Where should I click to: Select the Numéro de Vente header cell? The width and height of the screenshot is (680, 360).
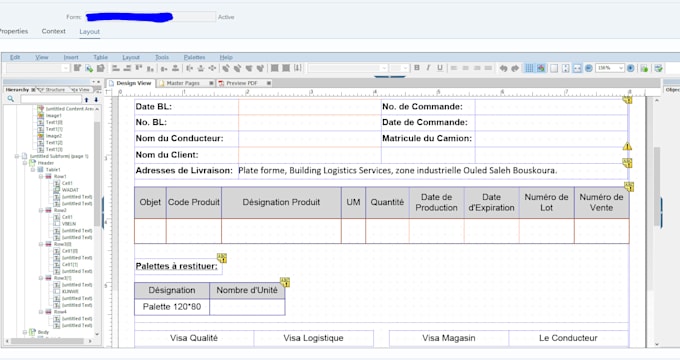point(601,202)
